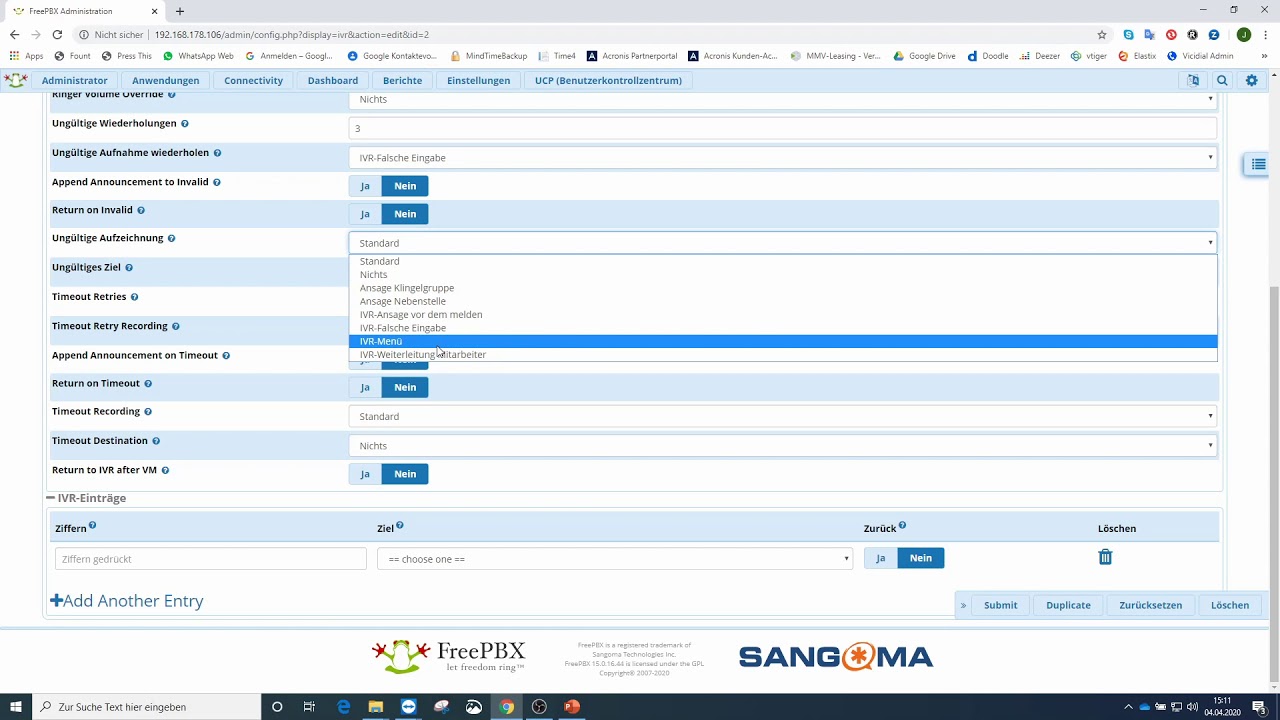Open Microsoft Edge from the taskbar
Image resolution: width=1280 pixels, height=720 pixels.
click(x=344, y=706)
